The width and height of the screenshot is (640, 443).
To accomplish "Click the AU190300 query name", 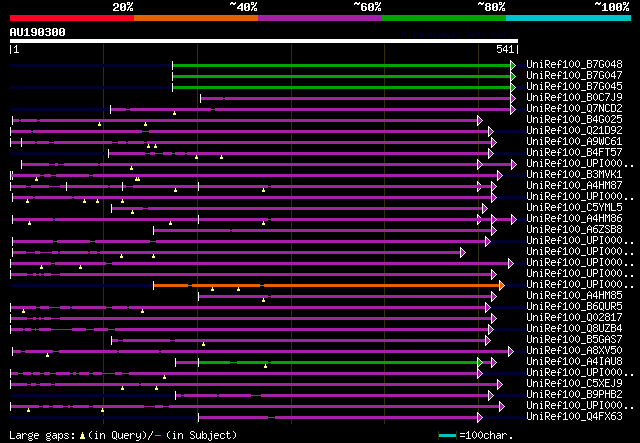I will (x=38, y=32).
